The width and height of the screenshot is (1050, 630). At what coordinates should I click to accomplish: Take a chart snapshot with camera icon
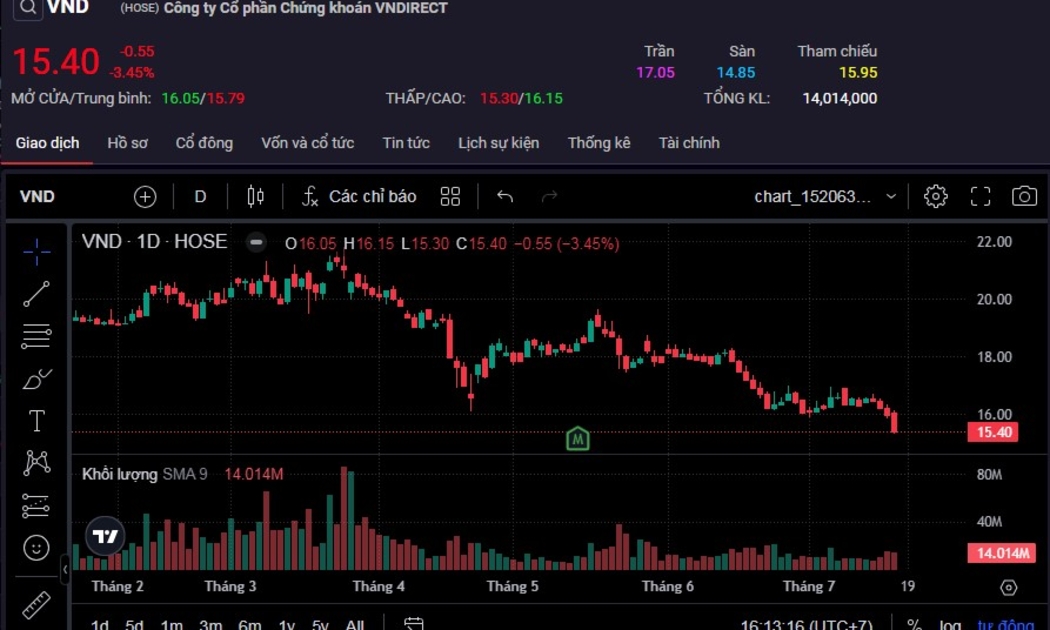(x=1024, y=196)
